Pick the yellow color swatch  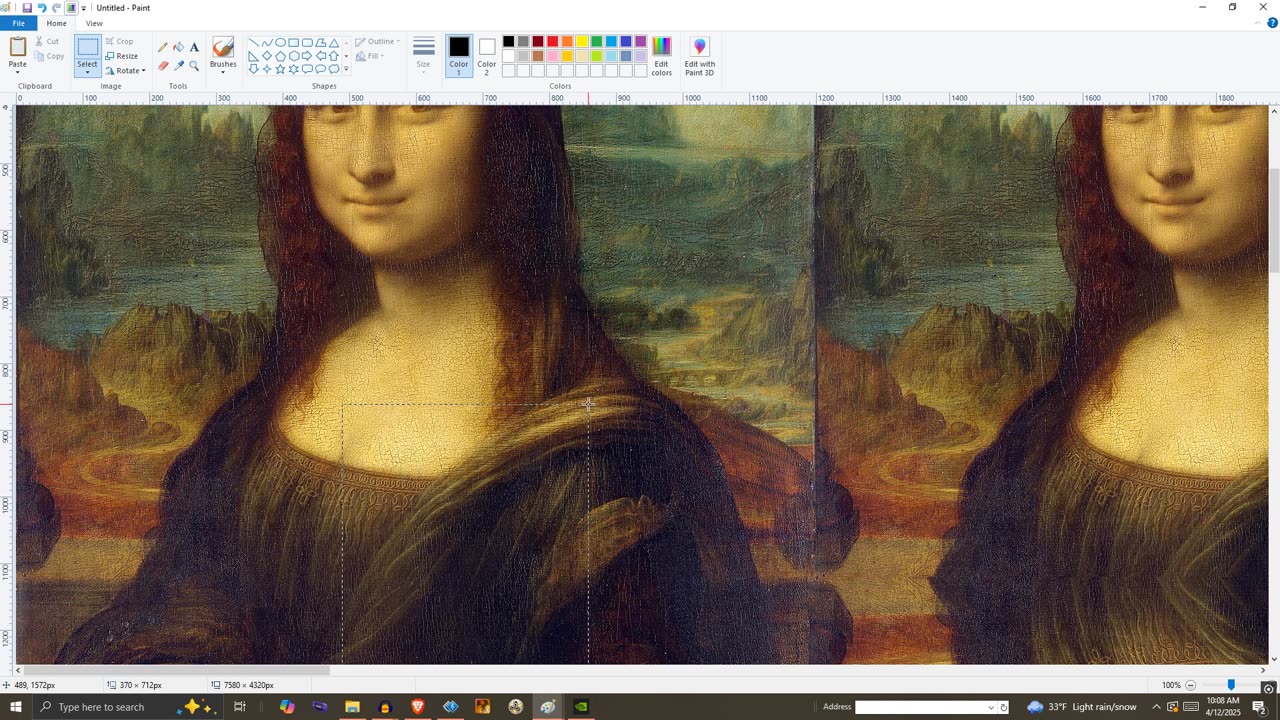(x=582, y=41)
